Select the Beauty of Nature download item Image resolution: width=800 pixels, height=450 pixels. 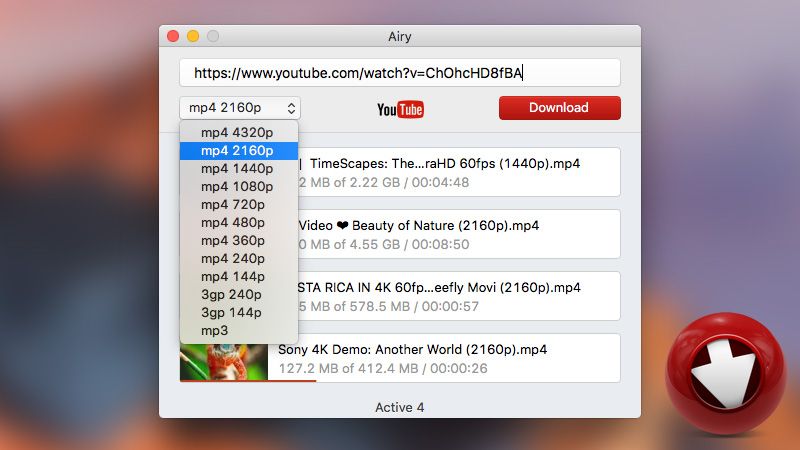point(450,234)
